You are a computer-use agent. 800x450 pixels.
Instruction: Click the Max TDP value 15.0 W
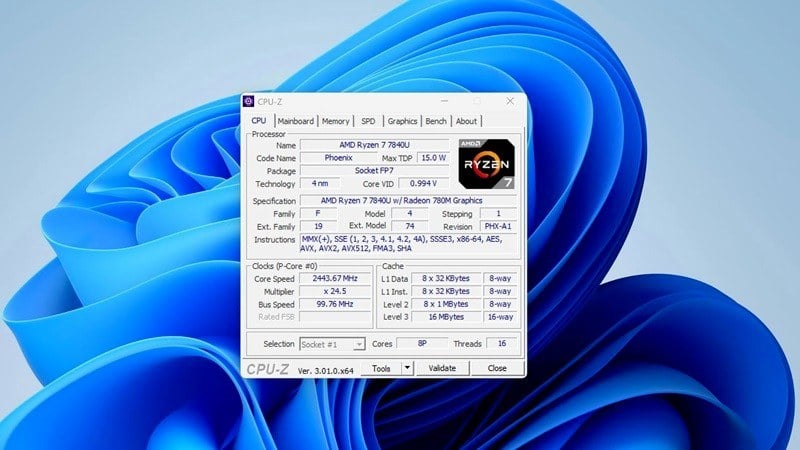pyautogui.click(x=433, y=158)
